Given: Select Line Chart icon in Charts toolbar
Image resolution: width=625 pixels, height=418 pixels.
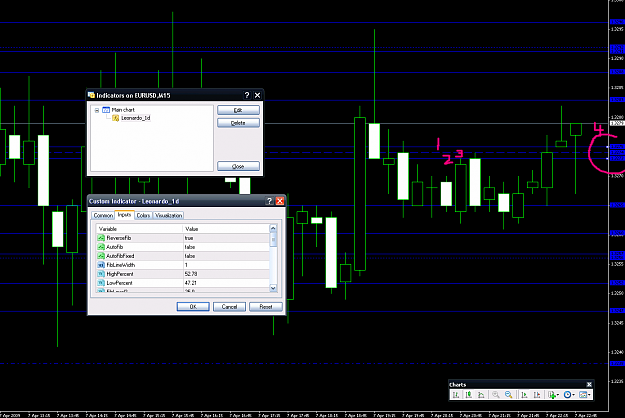Looking at the screenshot, I should click(481, 394).
